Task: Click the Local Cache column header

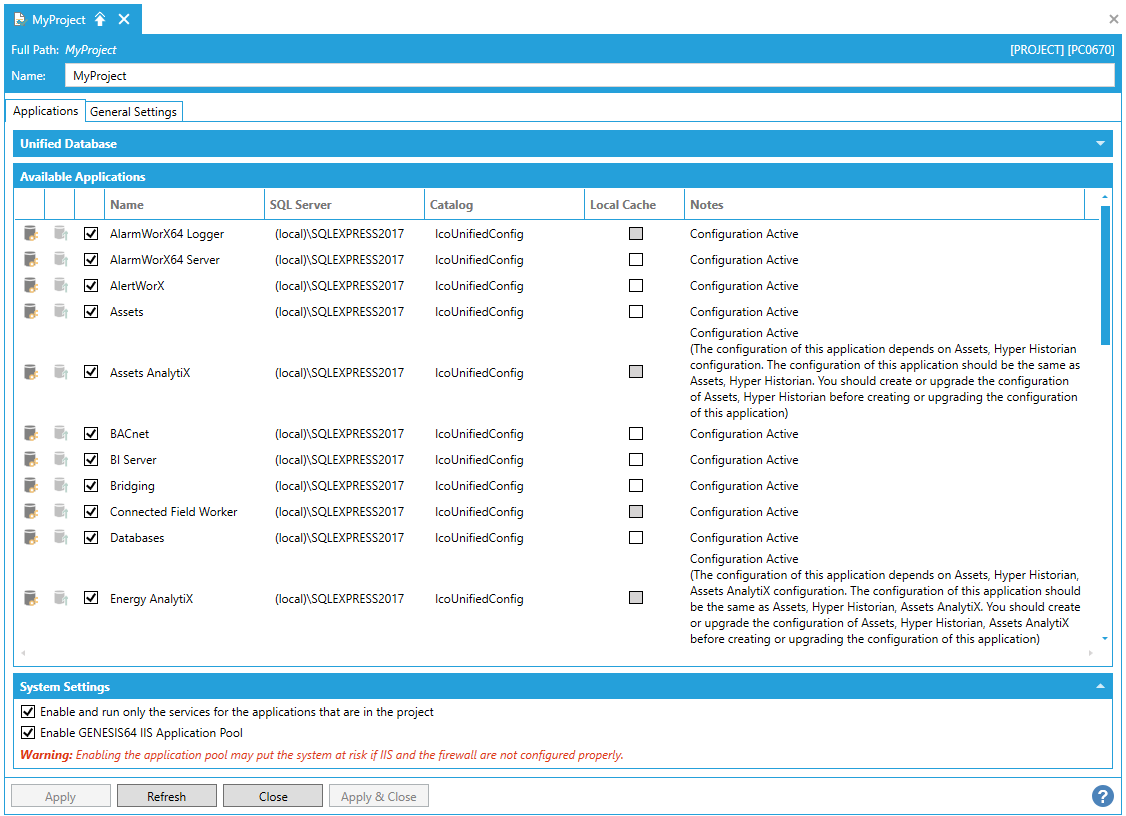Action: coord(634,205)
